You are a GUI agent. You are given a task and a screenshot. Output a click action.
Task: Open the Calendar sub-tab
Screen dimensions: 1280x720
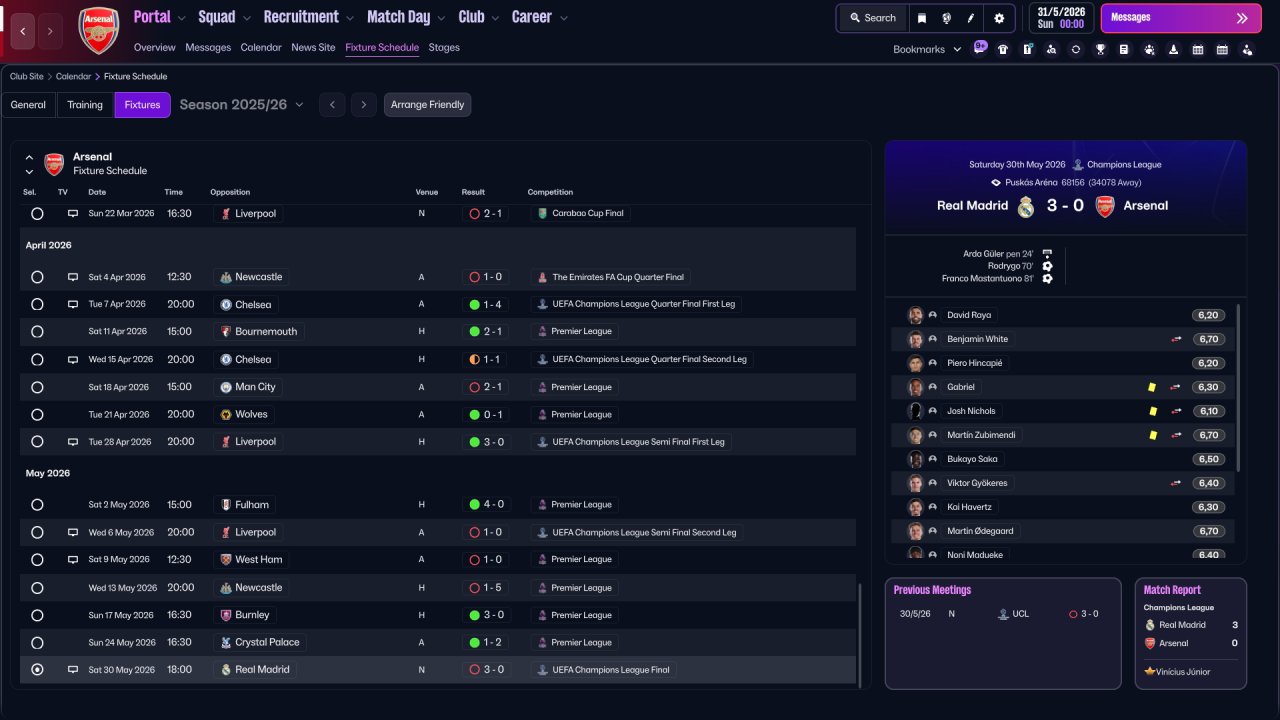point(261,47)
